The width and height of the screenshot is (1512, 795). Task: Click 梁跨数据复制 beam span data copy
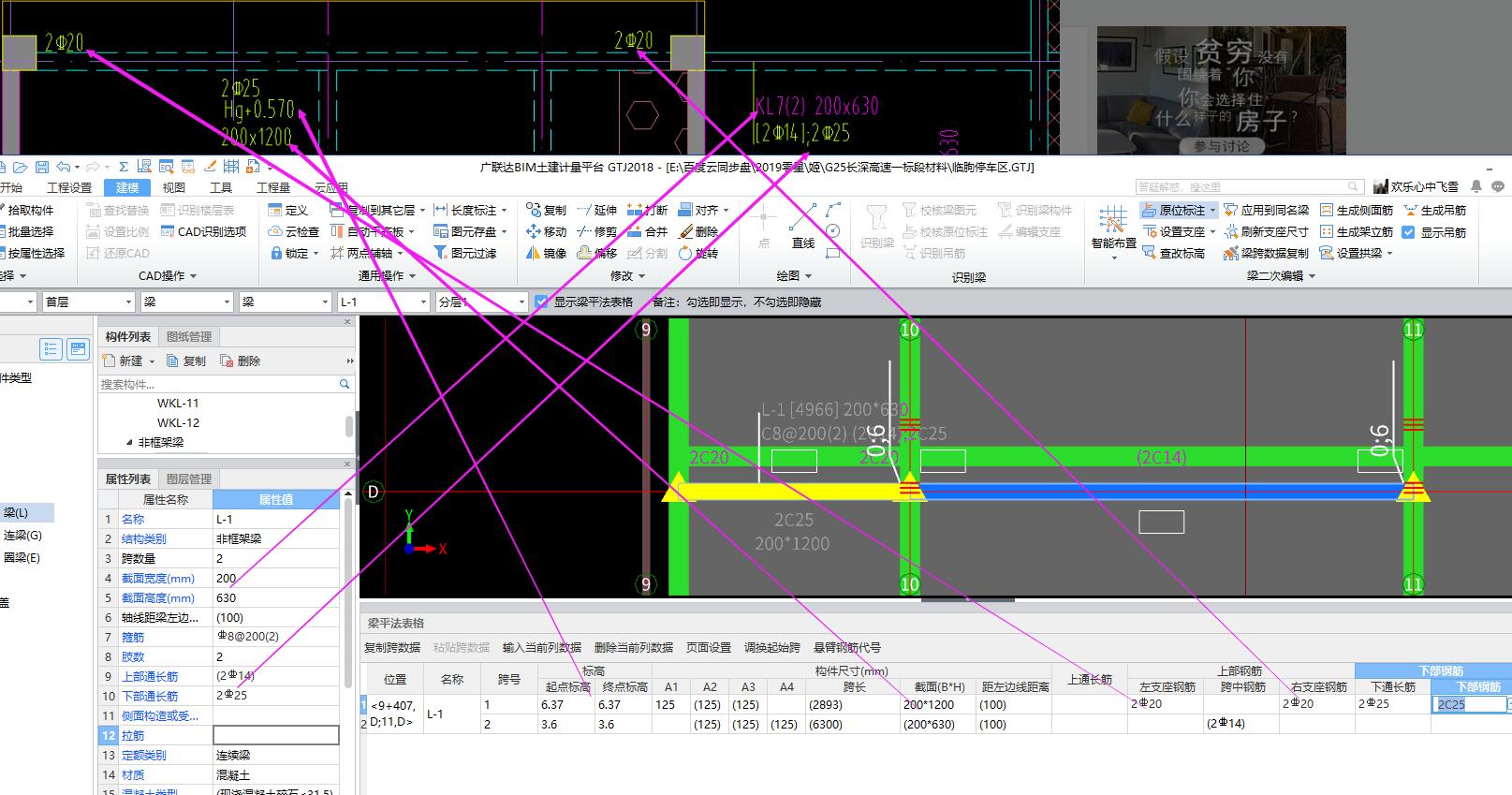[x=1266, y=253]
